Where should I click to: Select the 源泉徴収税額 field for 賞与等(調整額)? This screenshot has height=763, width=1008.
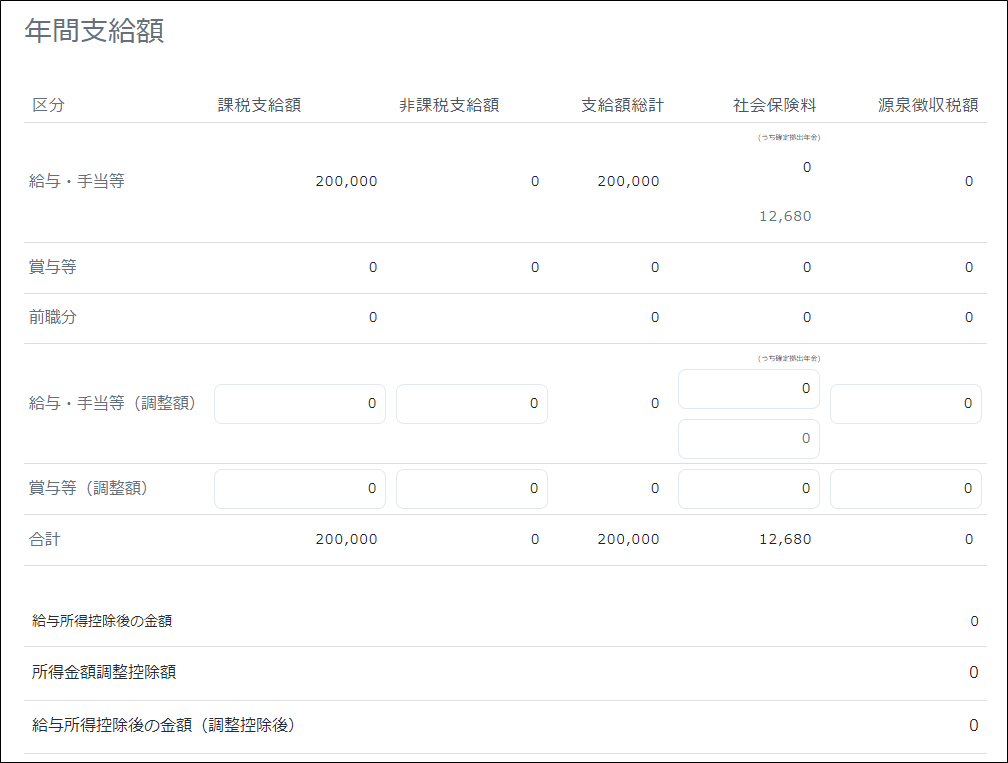[905, 489]
